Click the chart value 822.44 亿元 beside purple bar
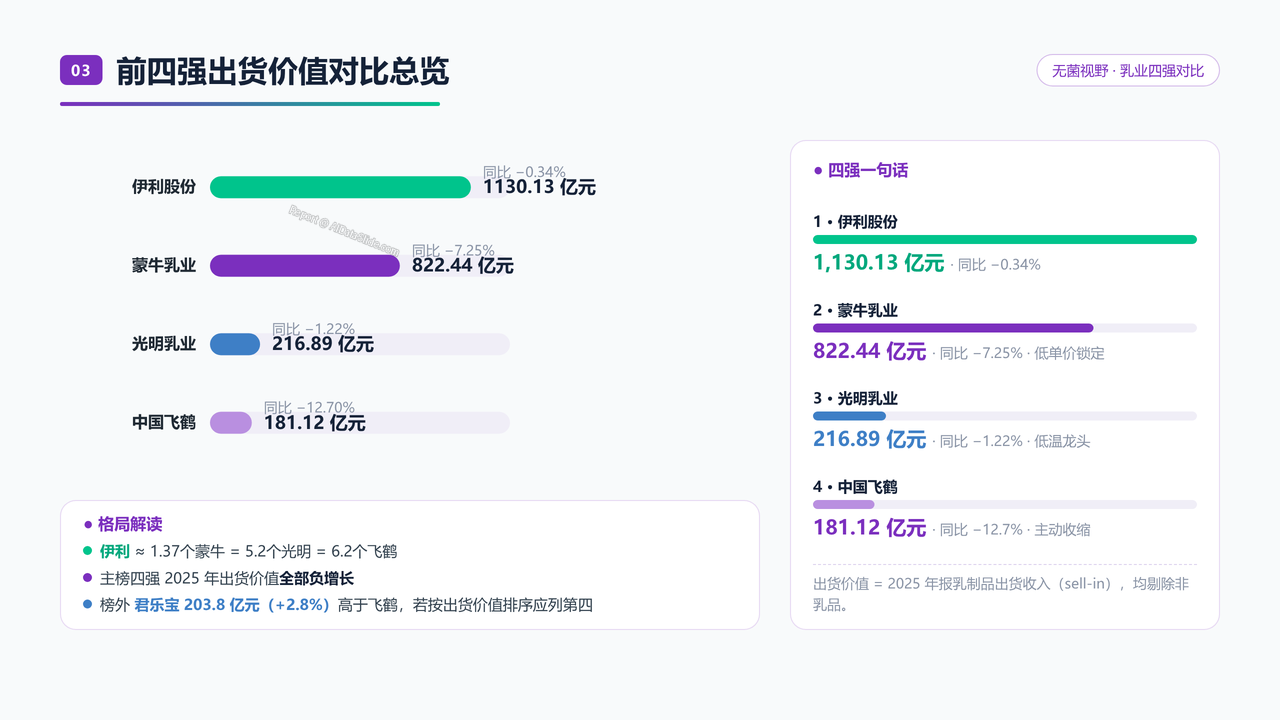This screenshot has height=720, width=1280. (463, 266)
